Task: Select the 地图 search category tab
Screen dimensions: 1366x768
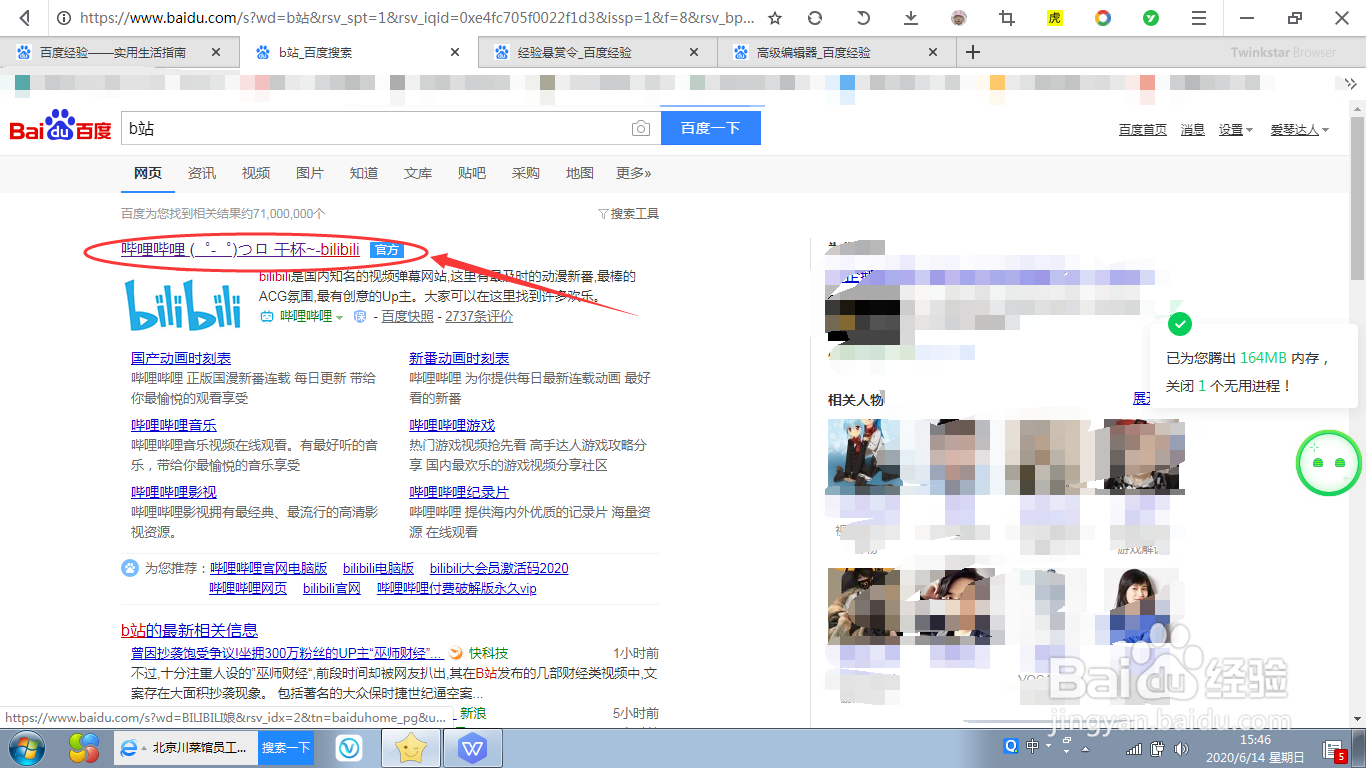Action: 580,173
